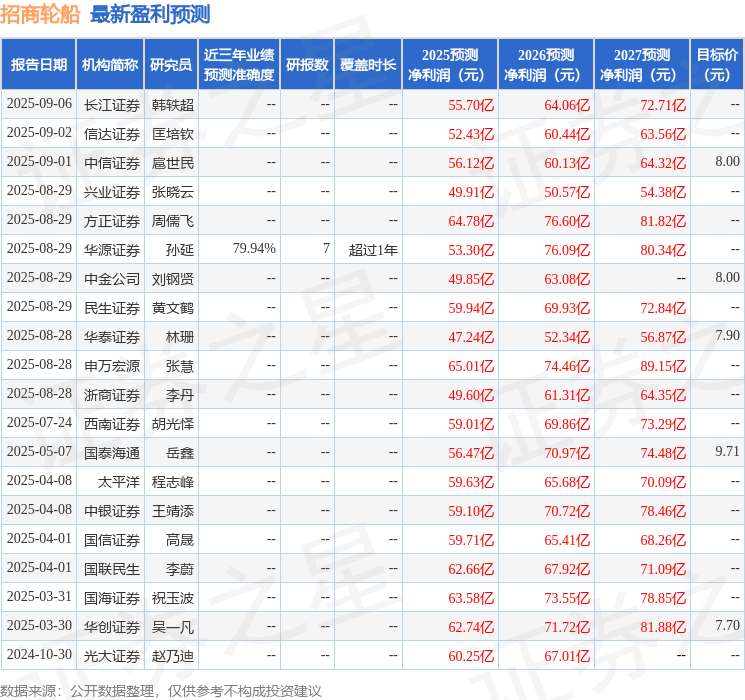Click the 西南证券 institution cell
This screenshot has width=745, height=700.
[x=112, y=424]
